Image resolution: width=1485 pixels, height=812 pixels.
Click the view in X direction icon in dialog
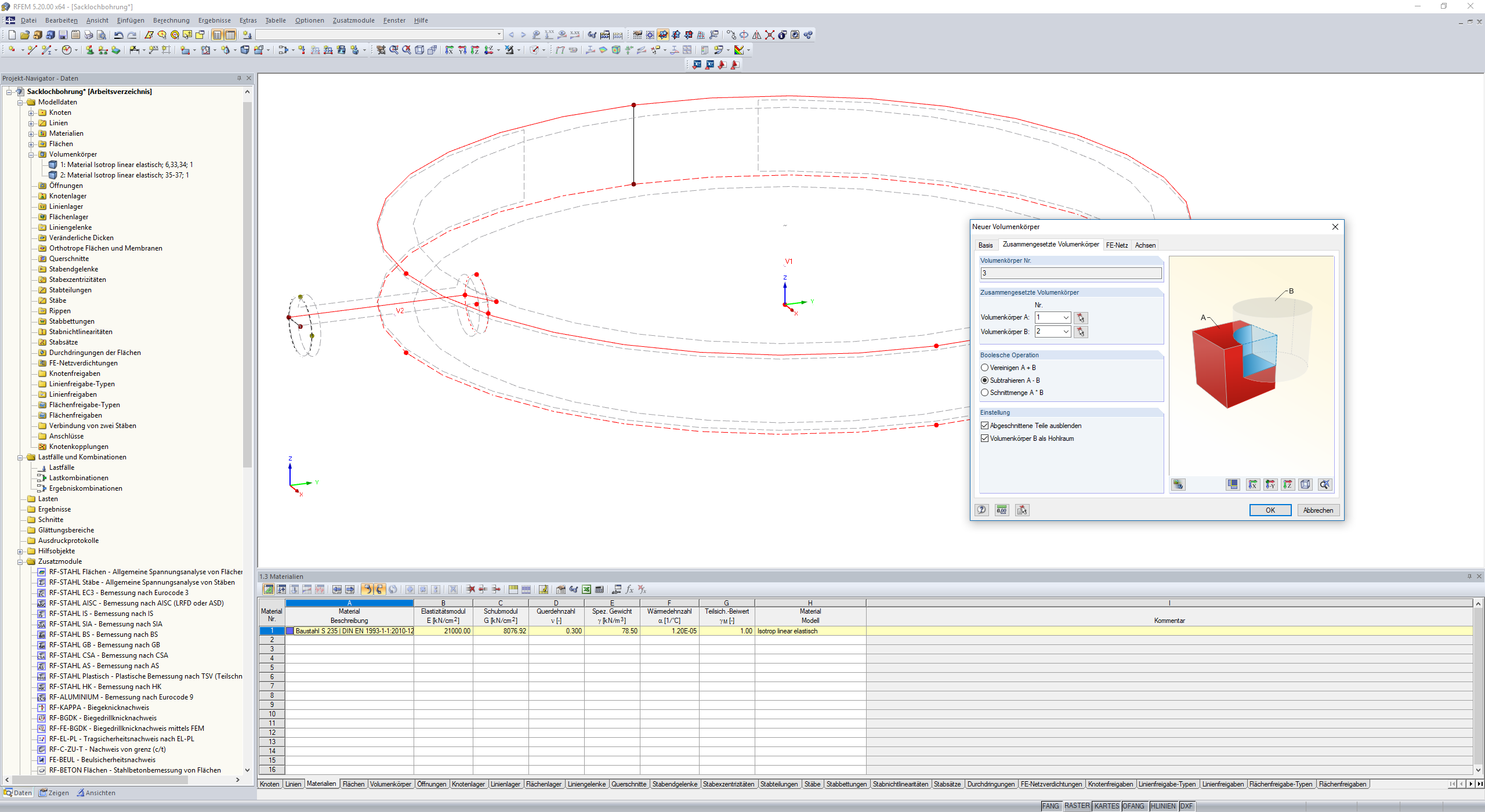[x=1252, y=485]
